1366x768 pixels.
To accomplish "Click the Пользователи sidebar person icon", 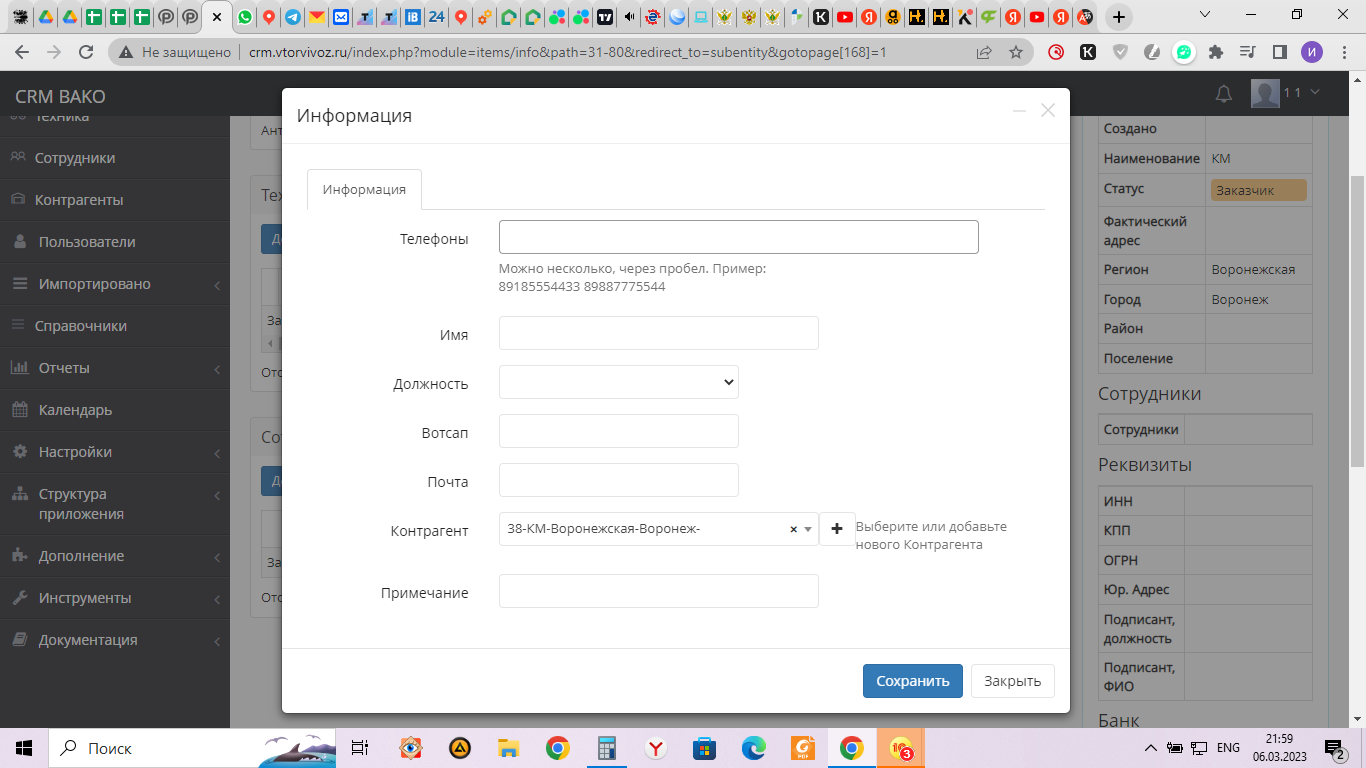I will pyautogui.click(x=20, y=242).
